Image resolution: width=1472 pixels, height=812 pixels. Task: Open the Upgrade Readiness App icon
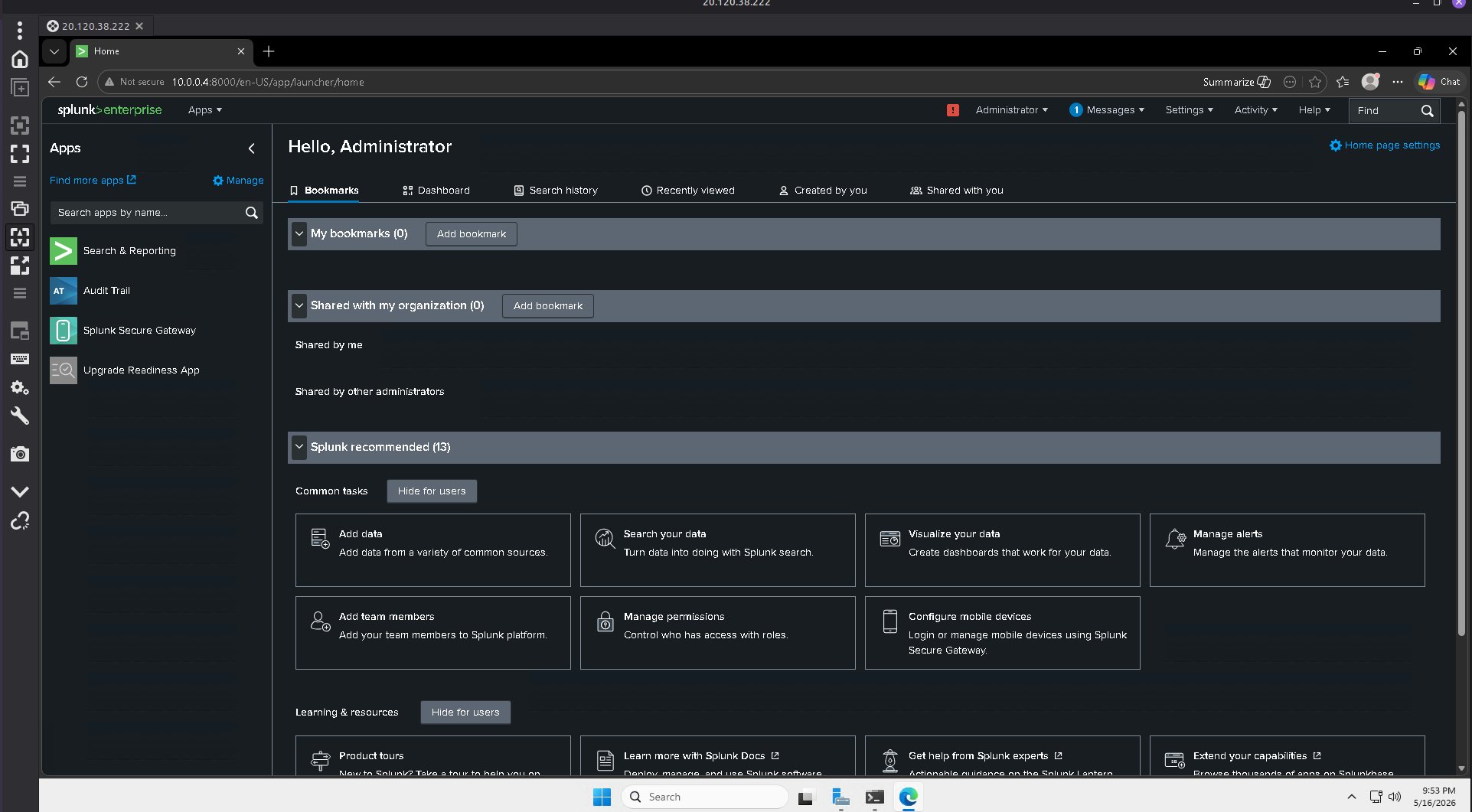64,370
